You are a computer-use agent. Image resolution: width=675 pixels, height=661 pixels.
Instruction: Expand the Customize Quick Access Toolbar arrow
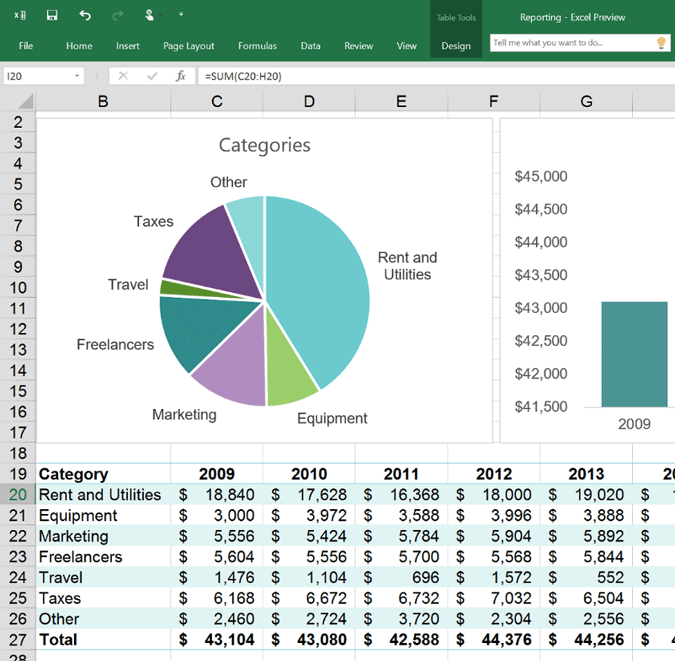point(181,16)
